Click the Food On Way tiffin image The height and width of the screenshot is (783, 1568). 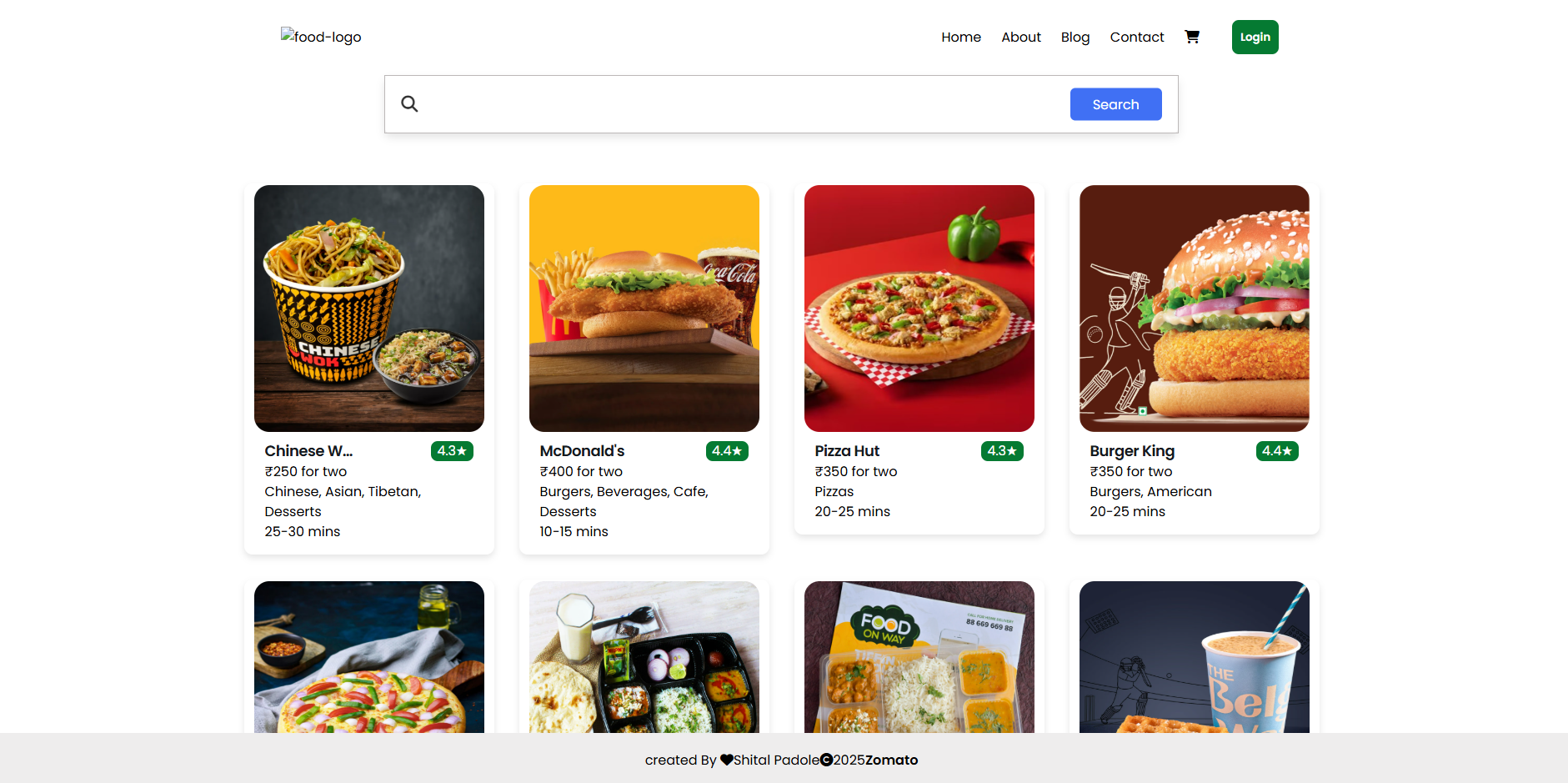[919, 657]
